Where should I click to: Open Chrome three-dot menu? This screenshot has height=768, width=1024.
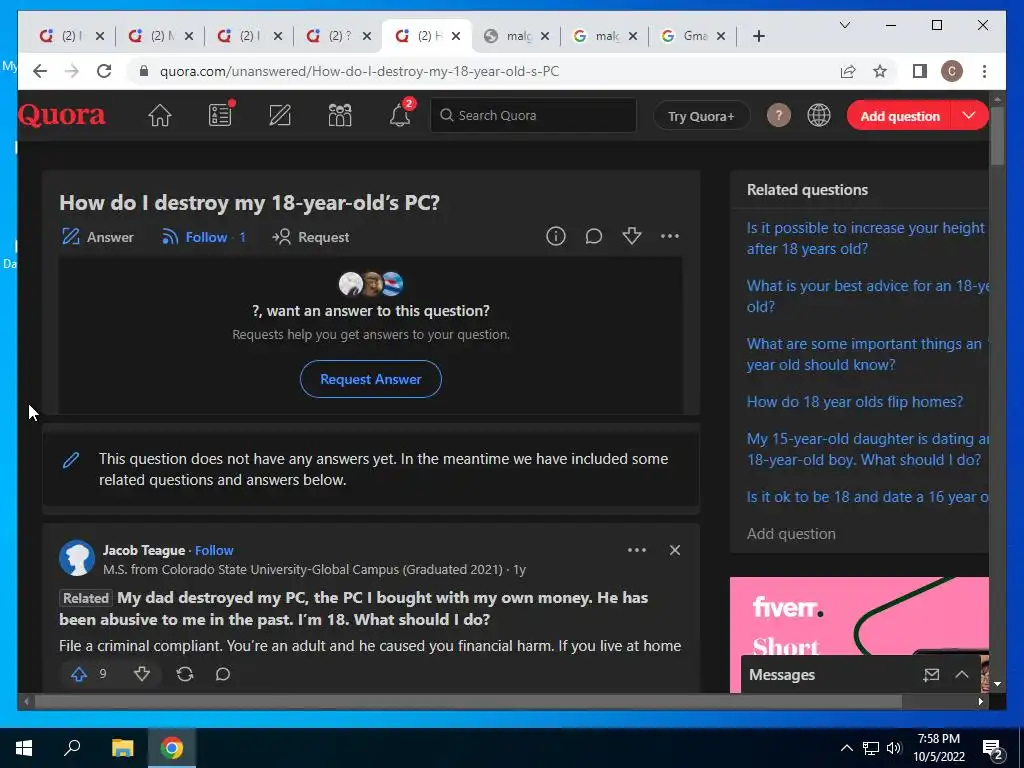(984, 71)
